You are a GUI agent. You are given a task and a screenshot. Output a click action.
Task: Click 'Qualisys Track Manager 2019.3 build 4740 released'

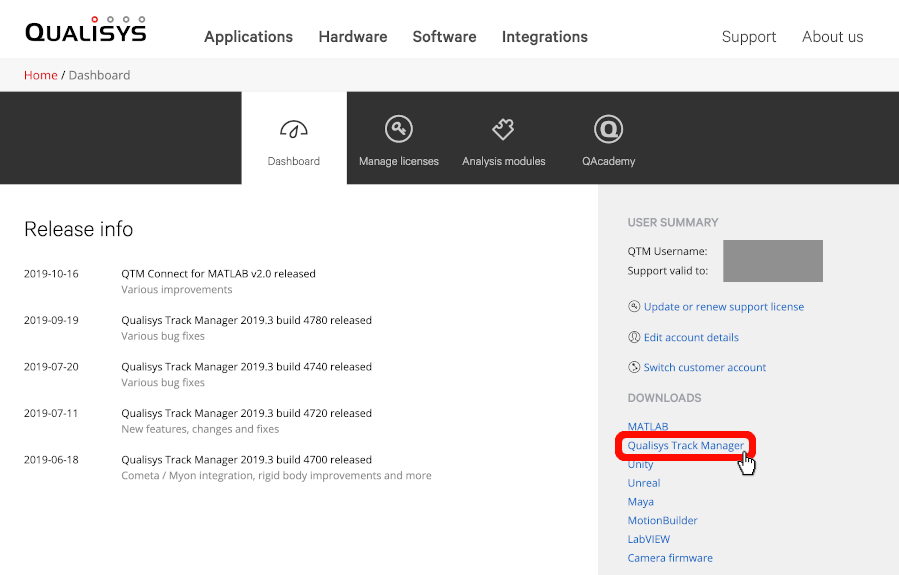[x=246, y=366]
